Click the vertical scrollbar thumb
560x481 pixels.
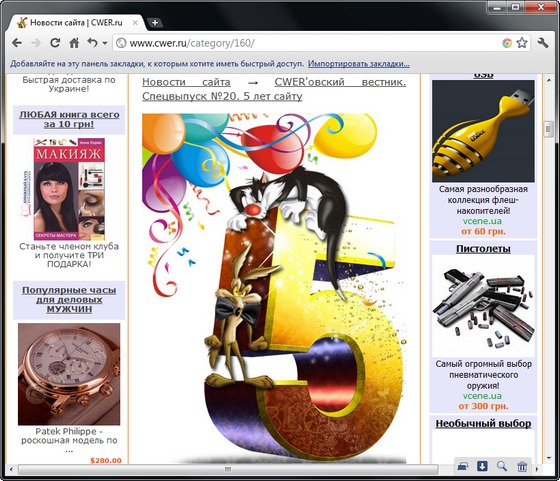549,129
